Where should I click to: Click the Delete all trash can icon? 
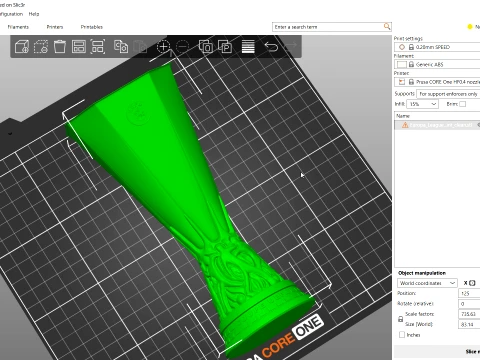(x=60, y=46)
